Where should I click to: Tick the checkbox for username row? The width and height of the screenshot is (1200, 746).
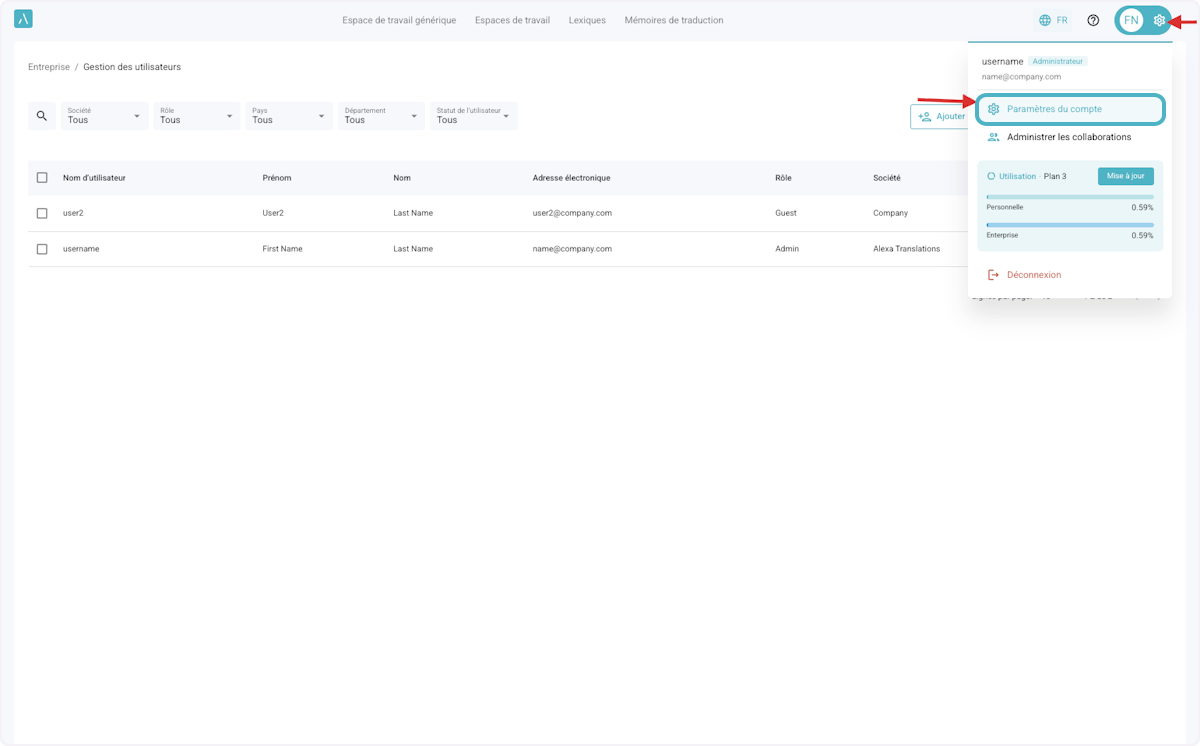coord(42,249)
